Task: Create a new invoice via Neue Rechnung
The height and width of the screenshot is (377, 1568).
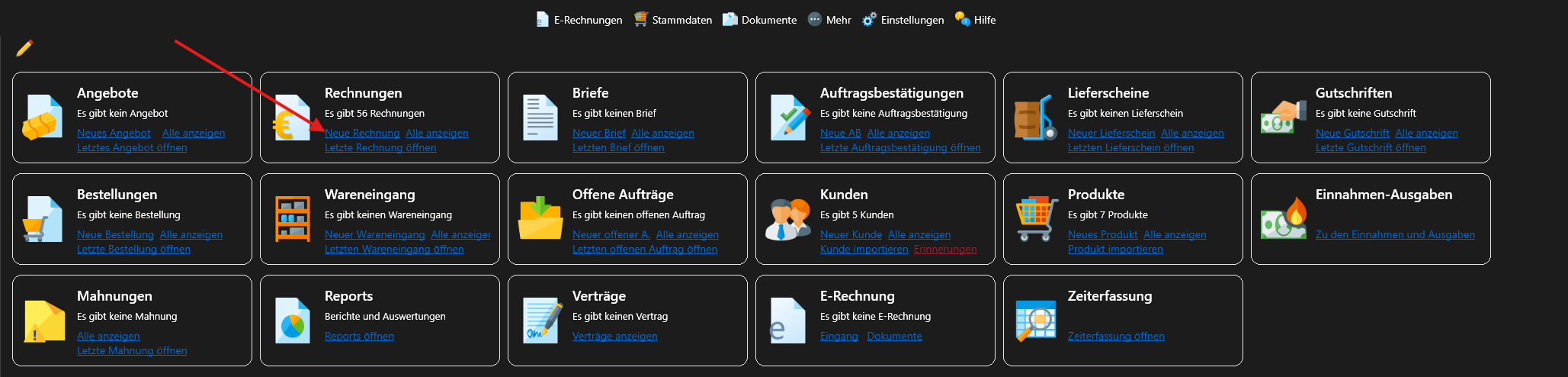Action: pyautogui.click(x=362, y=133)
